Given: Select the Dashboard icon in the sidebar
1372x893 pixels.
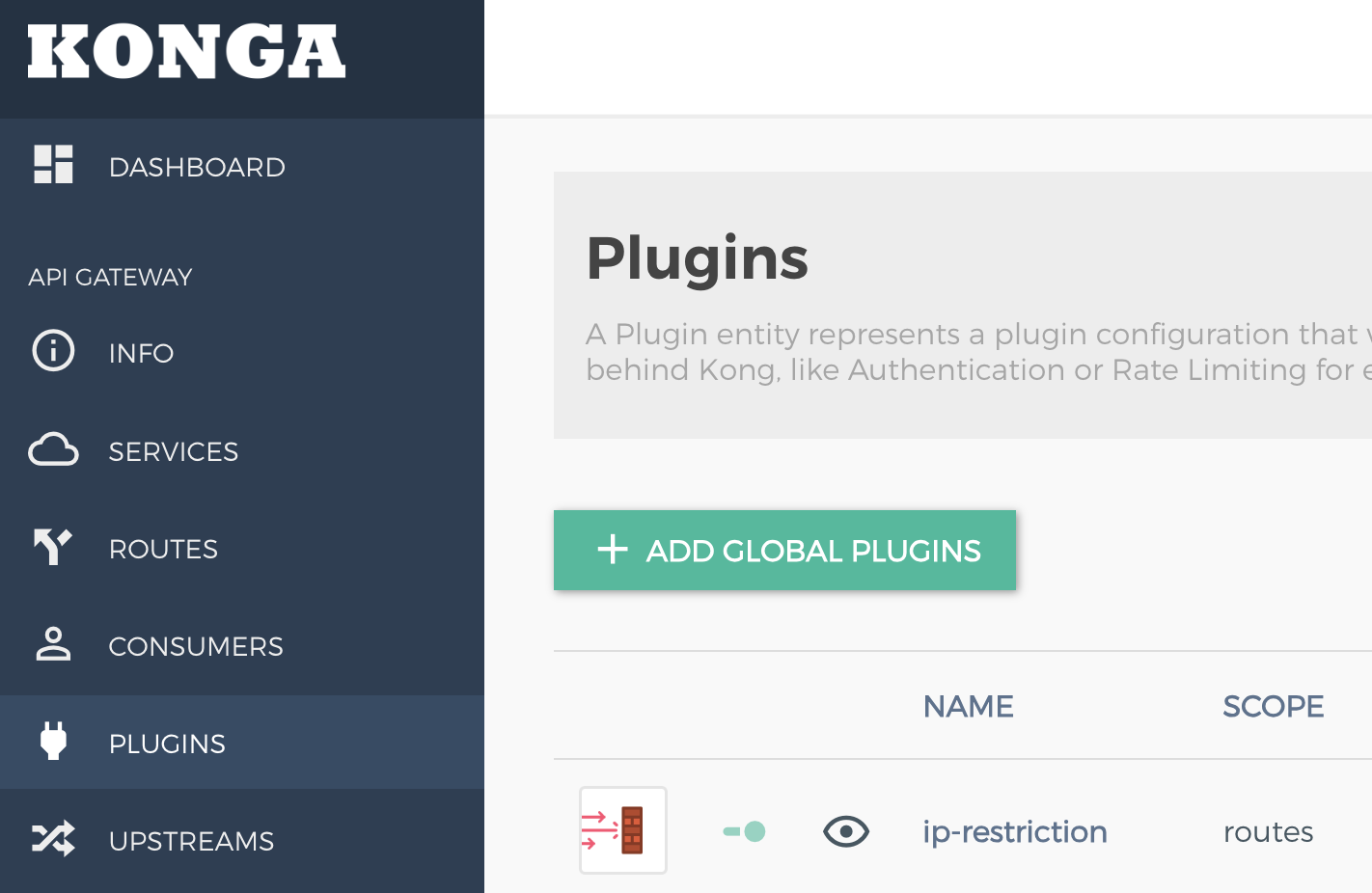Looking at the screenshot, I should [x=53, y=165].
